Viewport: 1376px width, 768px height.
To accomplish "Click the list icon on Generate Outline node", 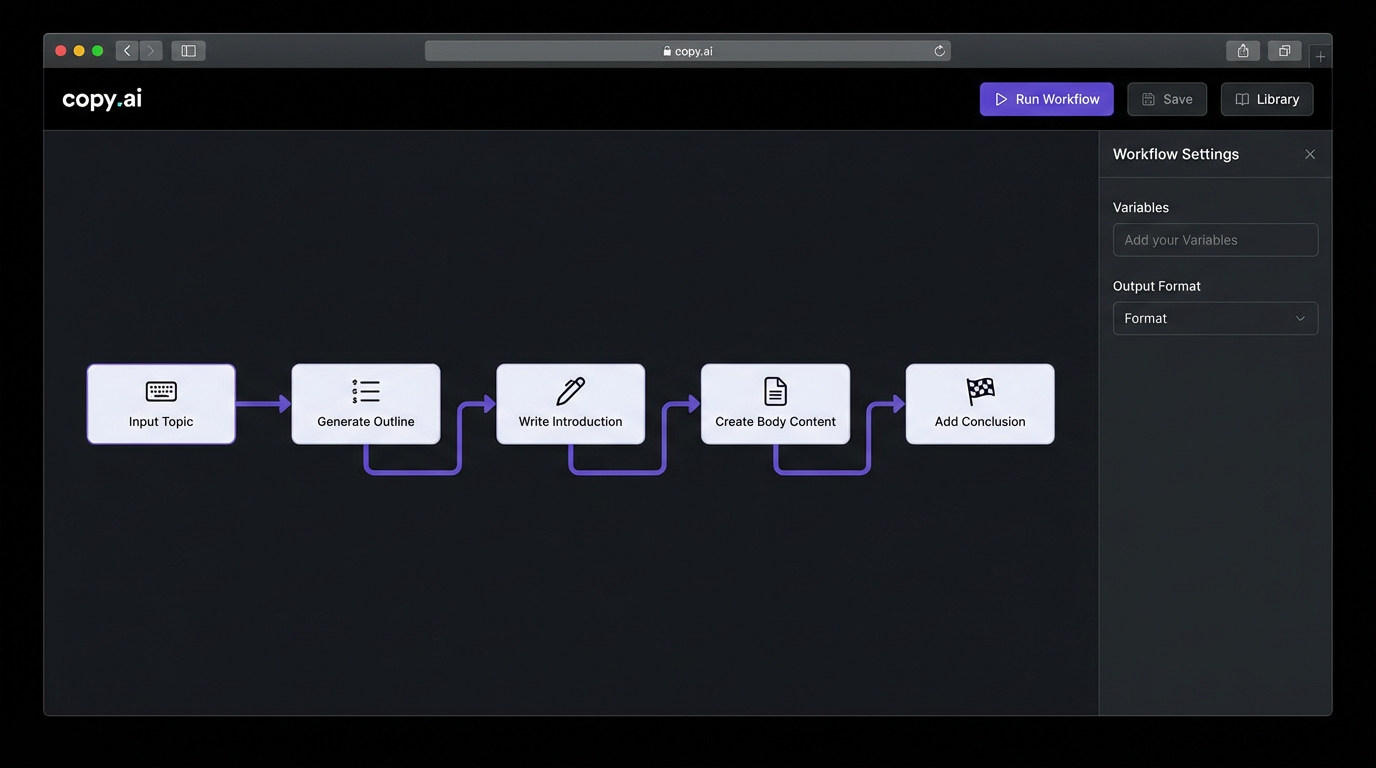I will (365, 391).
